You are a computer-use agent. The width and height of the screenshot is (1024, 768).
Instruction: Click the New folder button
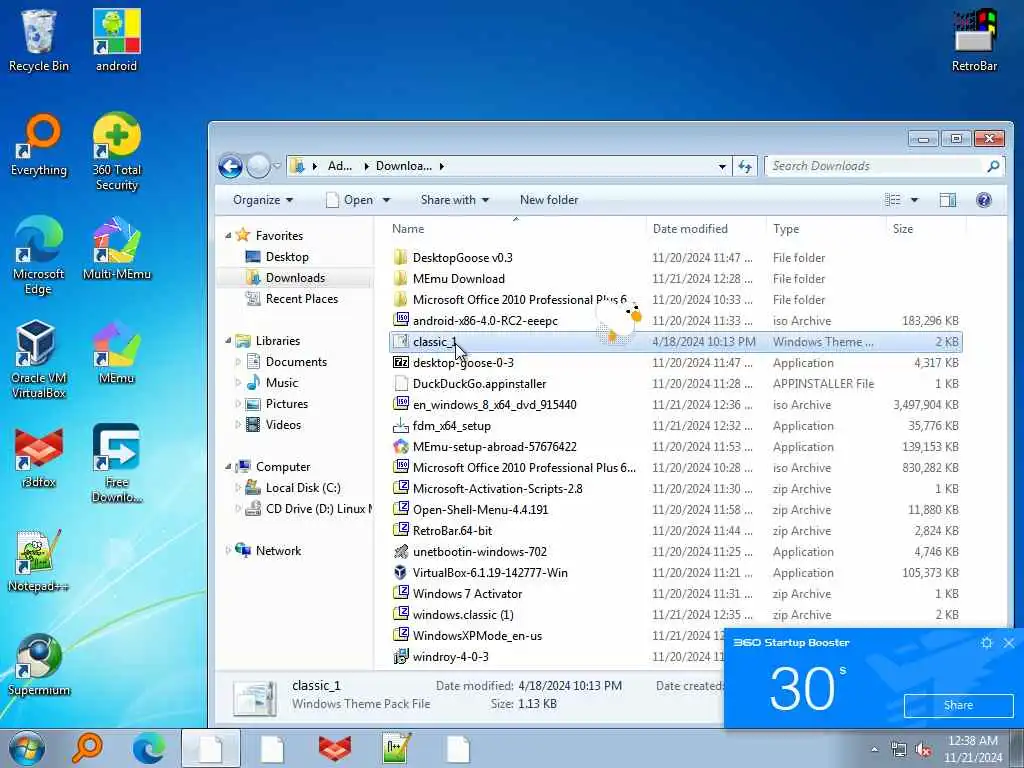(549, 200)
